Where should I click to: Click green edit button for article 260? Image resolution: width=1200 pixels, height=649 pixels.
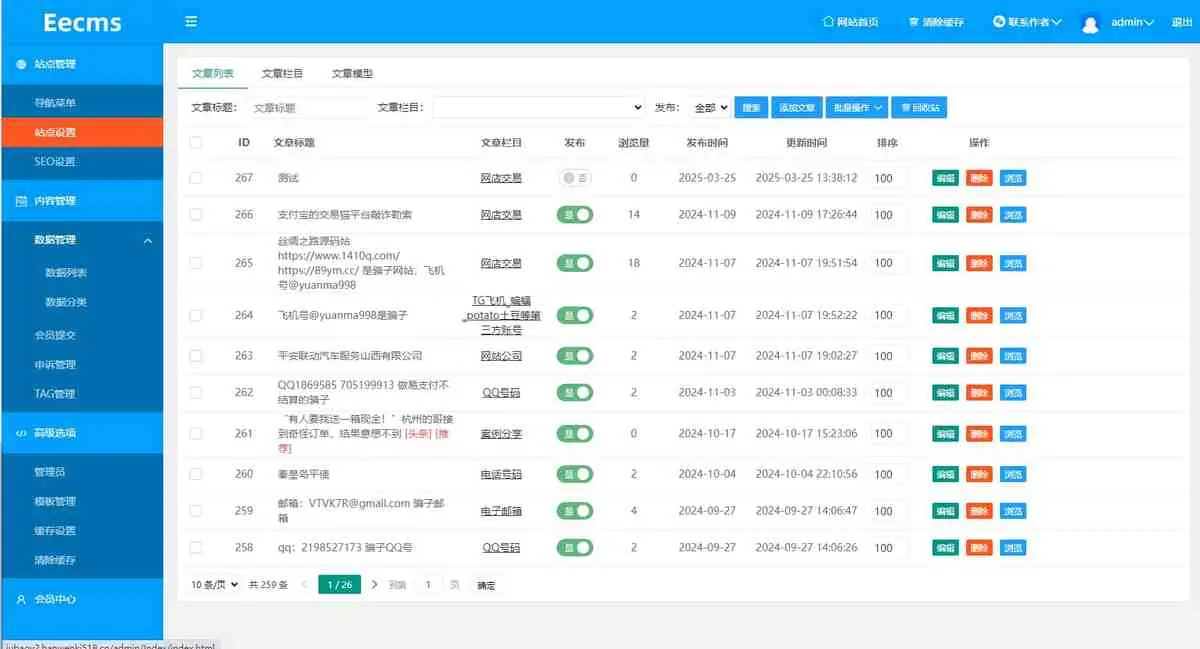945,474
